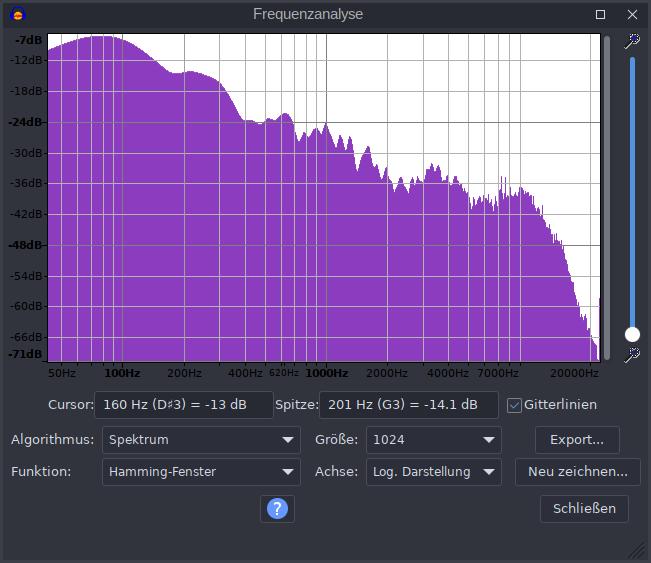
Task: Click the 400Hz label on frequency axis
Action: [x=245, y=373]
